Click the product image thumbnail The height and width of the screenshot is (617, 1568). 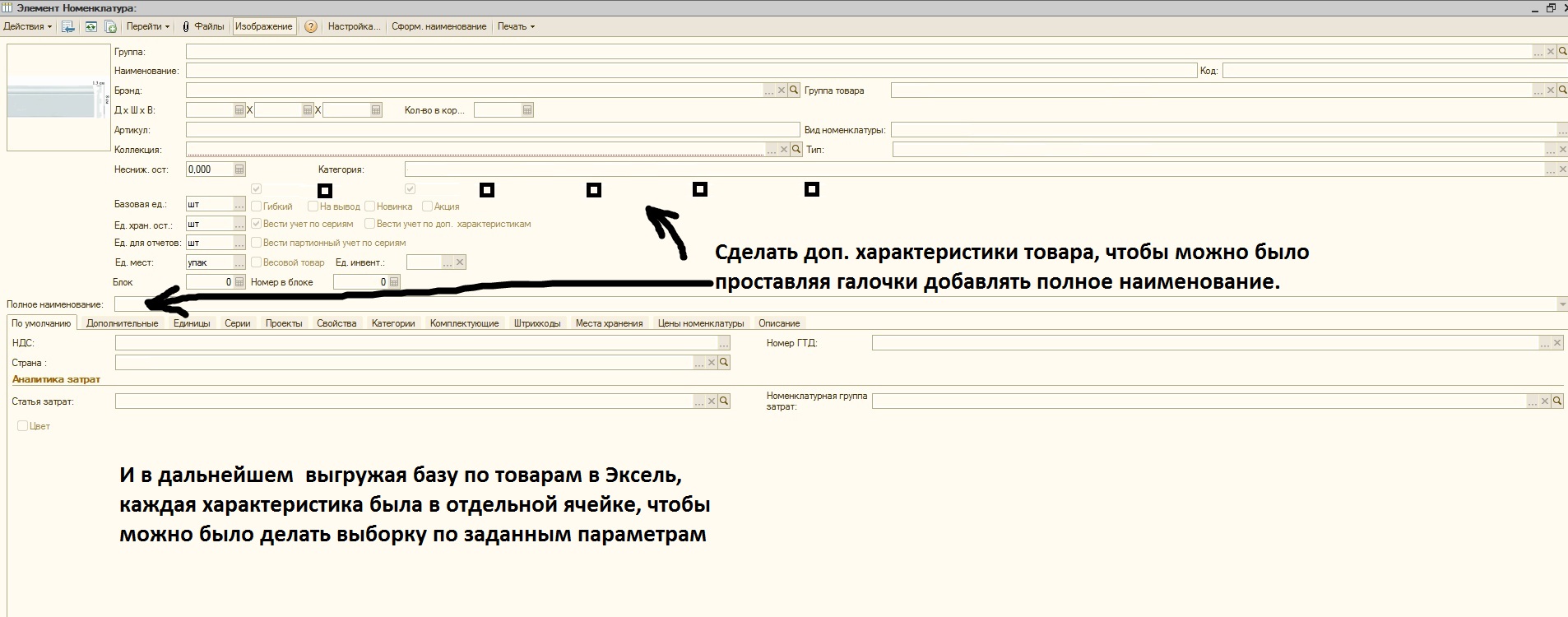click(58, 97)
